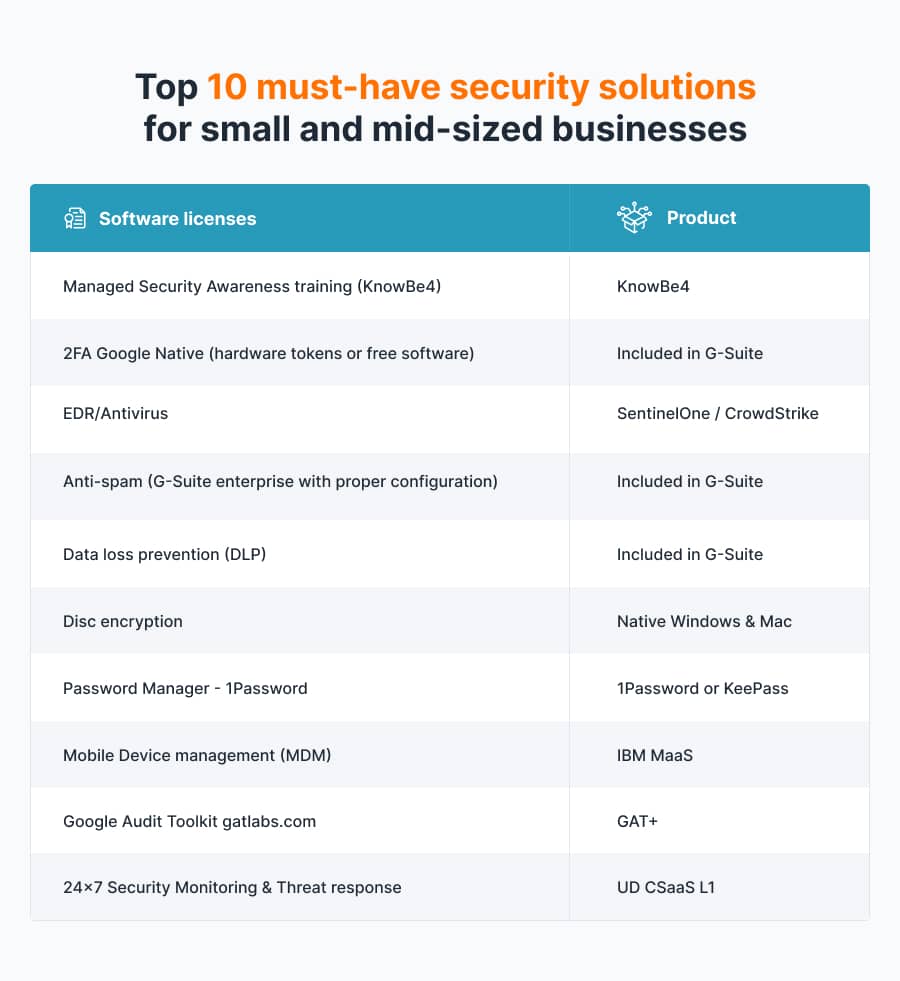
Task: Click the Software licenses column header
Action: coord(177,218)
